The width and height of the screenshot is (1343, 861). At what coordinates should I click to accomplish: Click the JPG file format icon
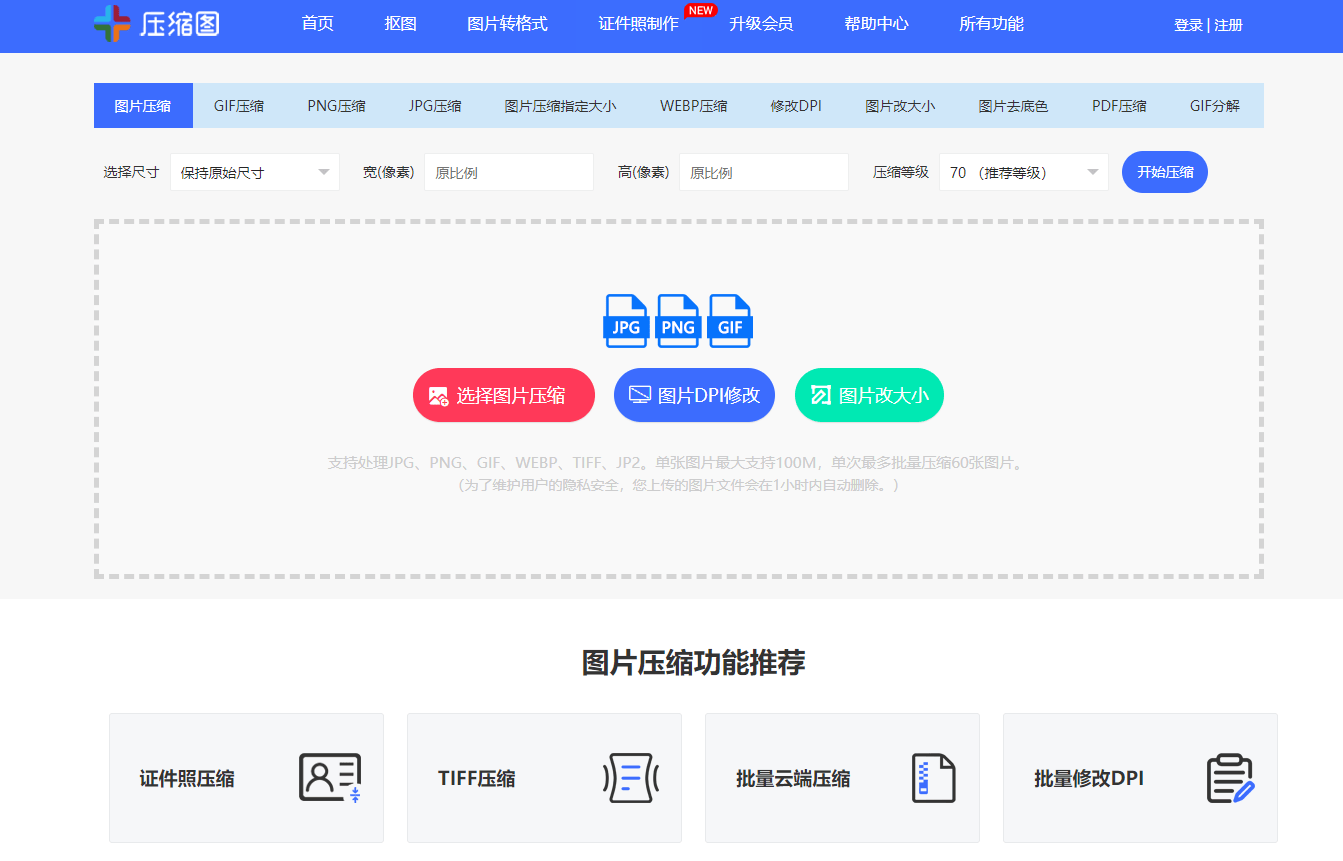pyautogui.click(x=626, y=320)
